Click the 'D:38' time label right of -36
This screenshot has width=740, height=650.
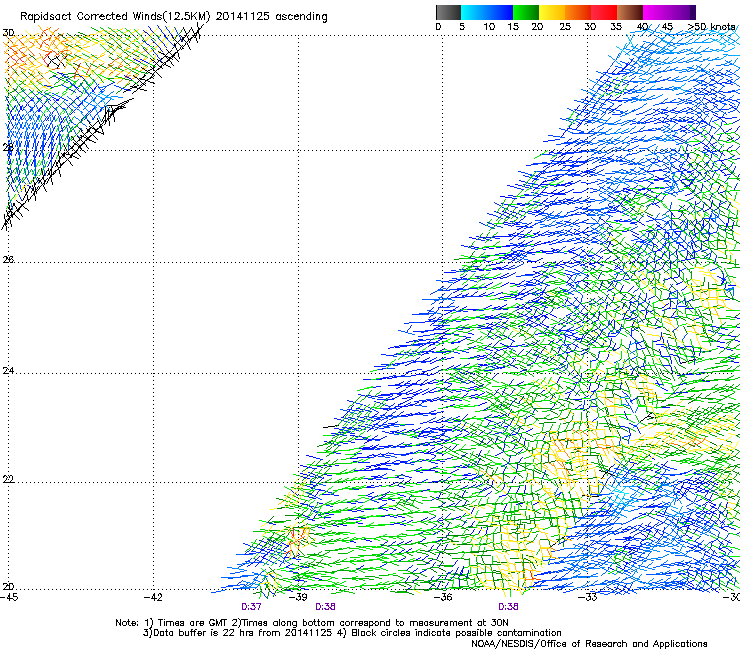pos(508,607)
